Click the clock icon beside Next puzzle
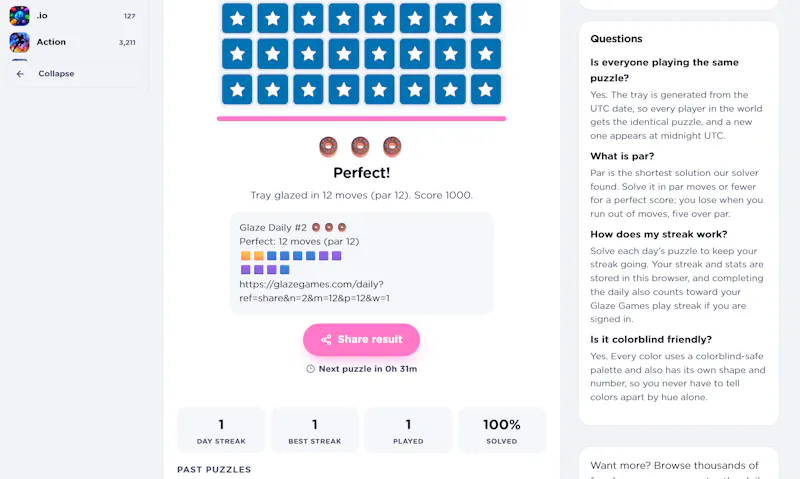The width and height of the screenshot is (800, 479). (310, 369)
